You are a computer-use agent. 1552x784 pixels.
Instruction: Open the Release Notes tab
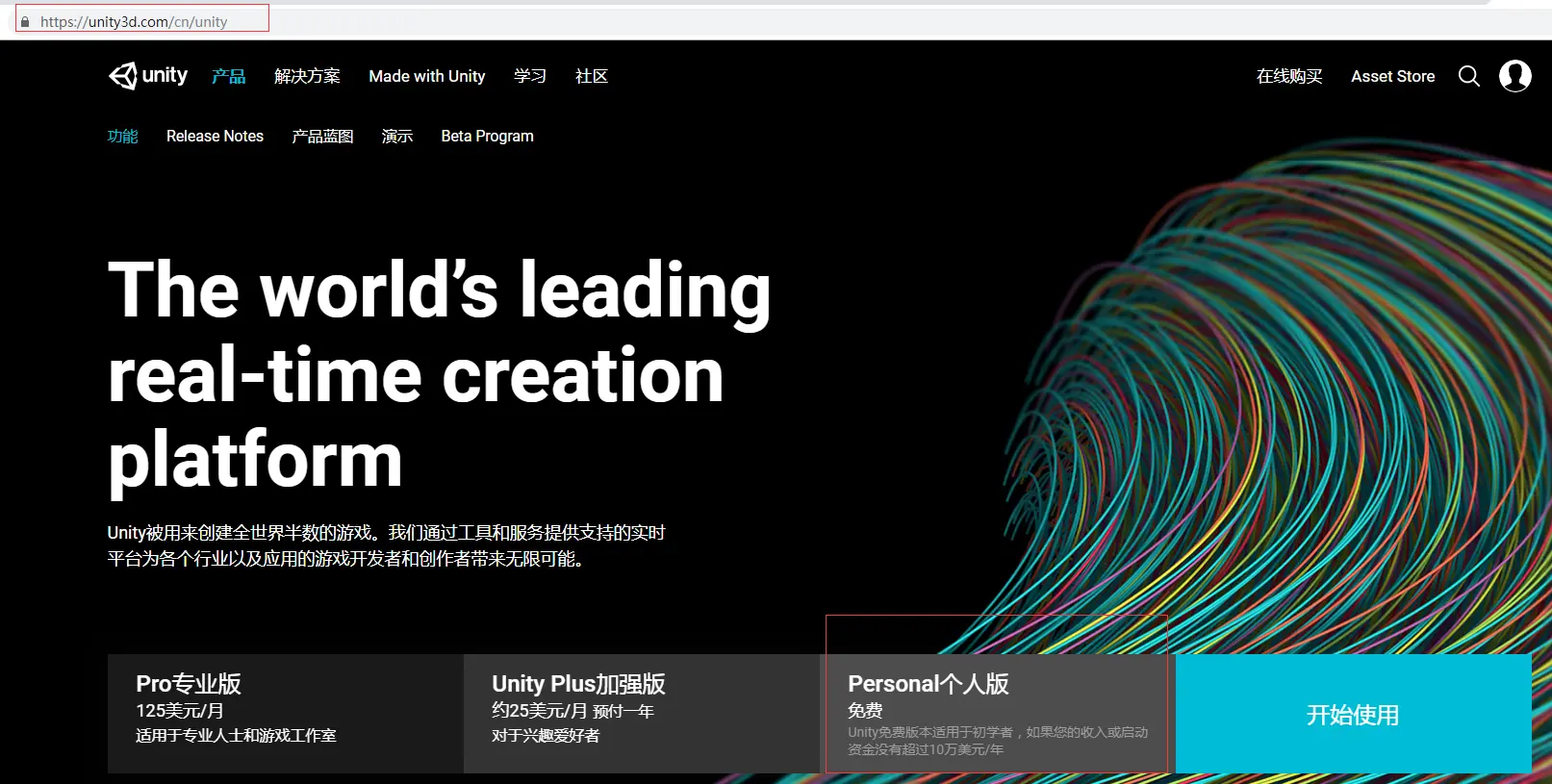pos(215,136)
